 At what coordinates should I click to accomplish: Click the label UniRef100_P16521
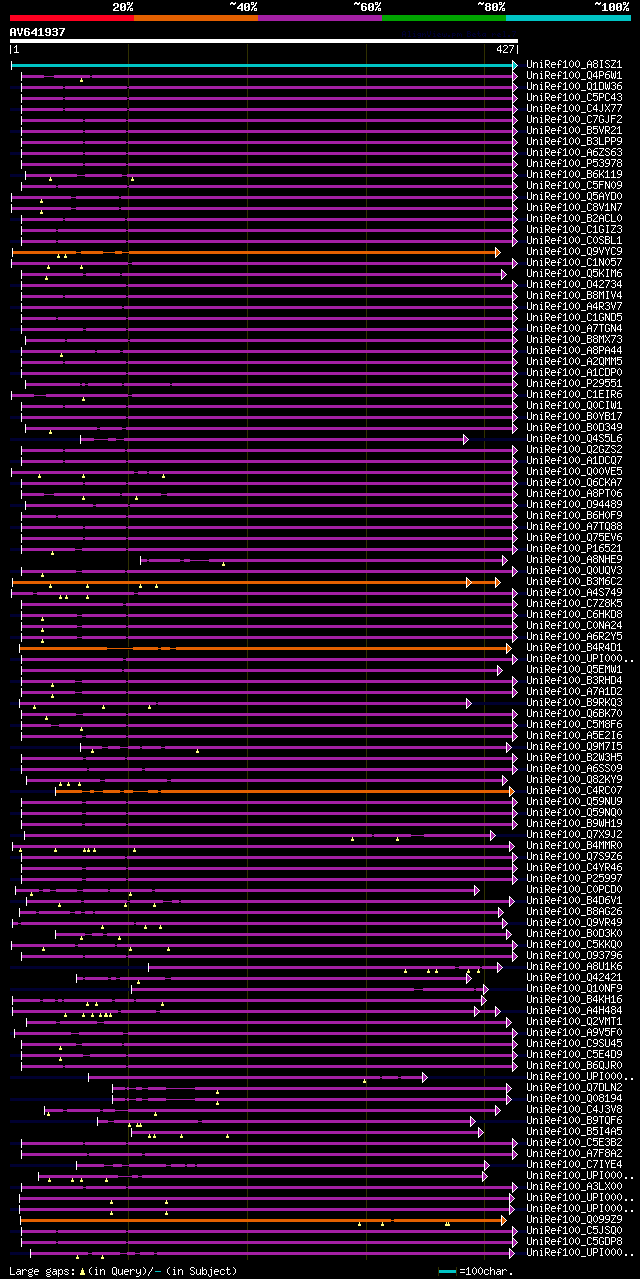[574, 549]
